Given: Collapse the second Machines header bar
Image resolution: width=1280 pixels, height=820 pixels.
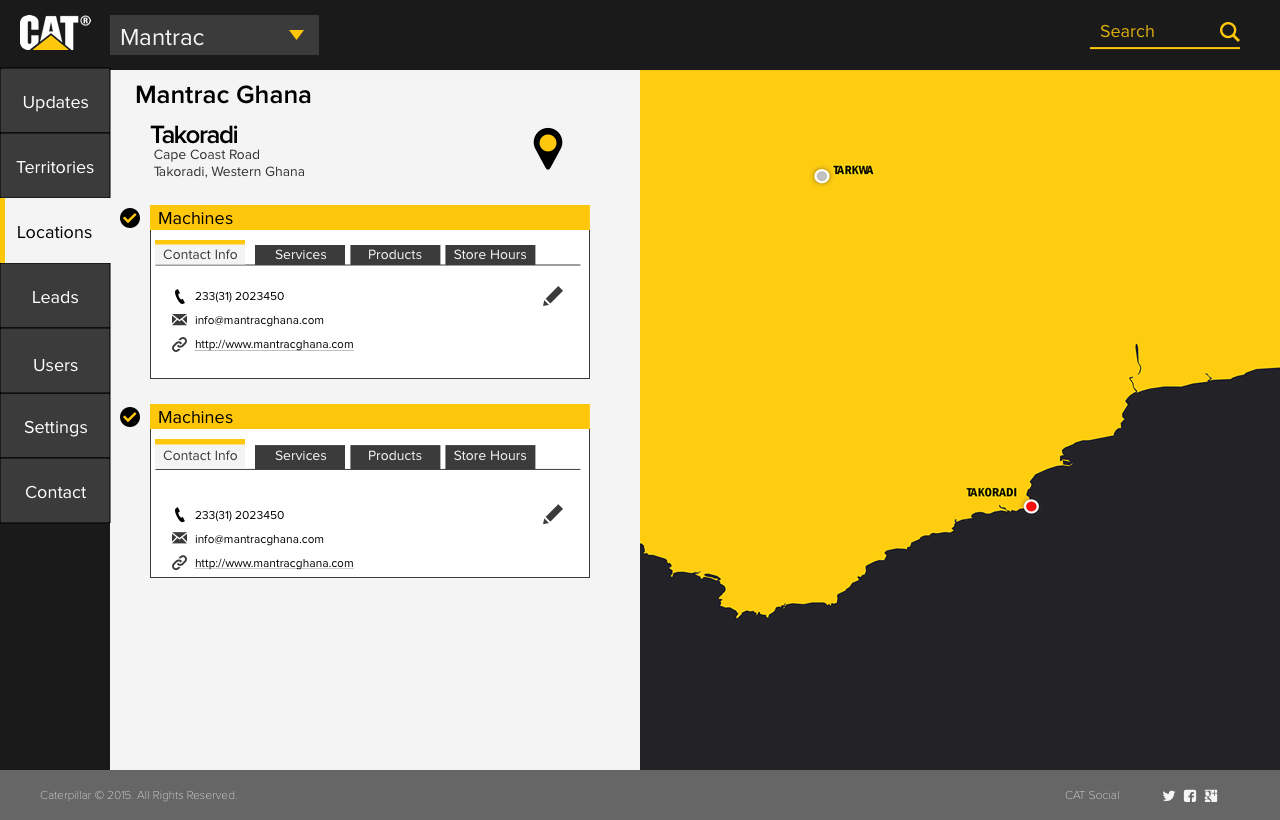Looking at the screenshot, I should tap(370, 417).
